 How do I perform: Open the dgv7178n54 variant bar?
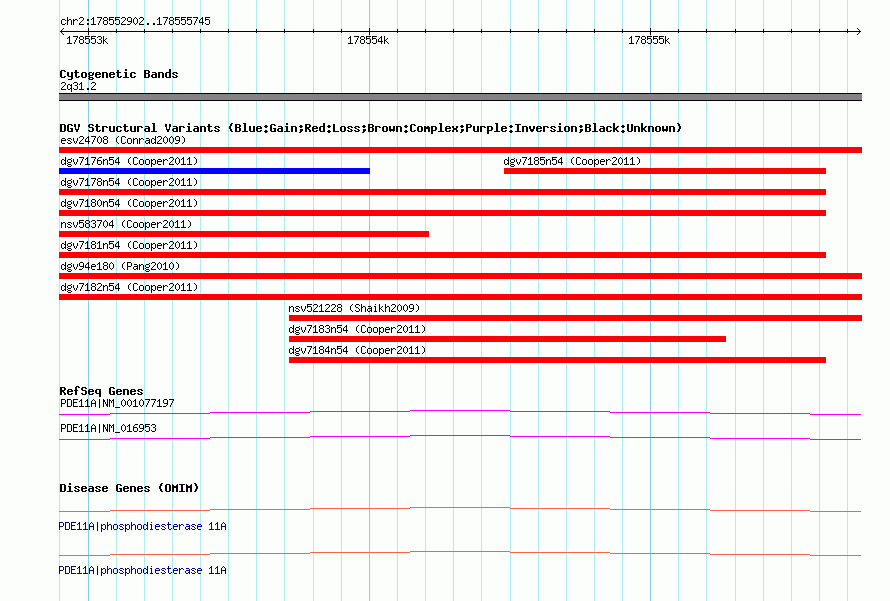click(442, 192)
